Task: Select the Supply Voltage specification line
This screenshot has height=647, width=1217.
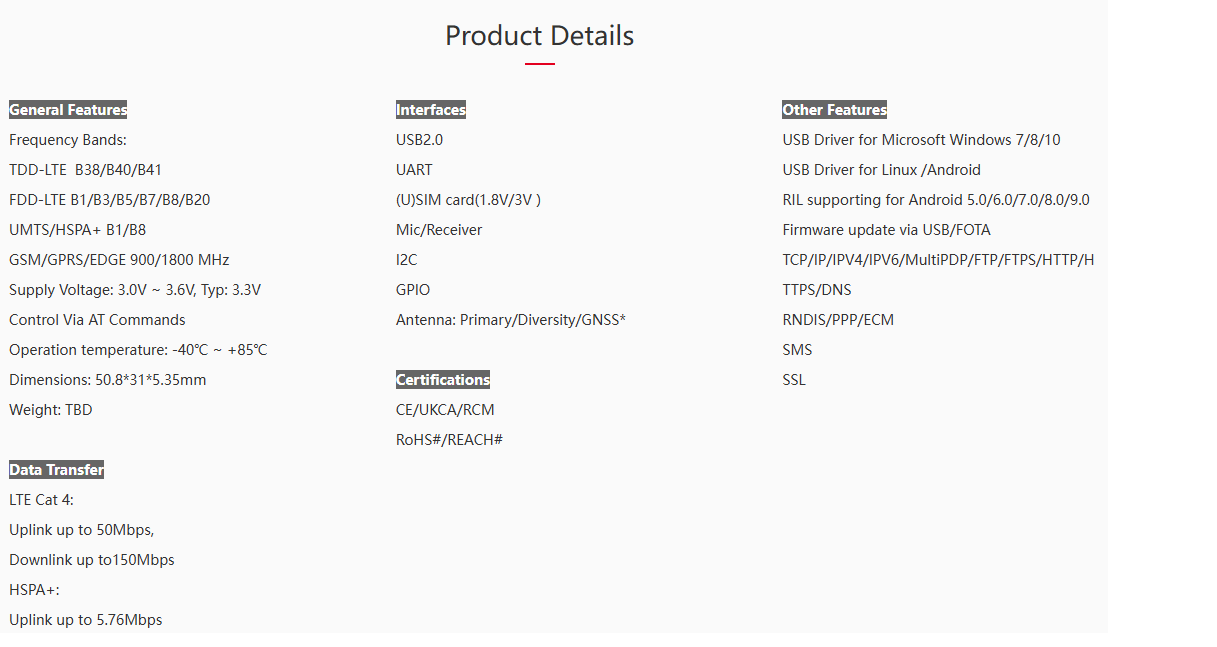Action: (135, 290)
